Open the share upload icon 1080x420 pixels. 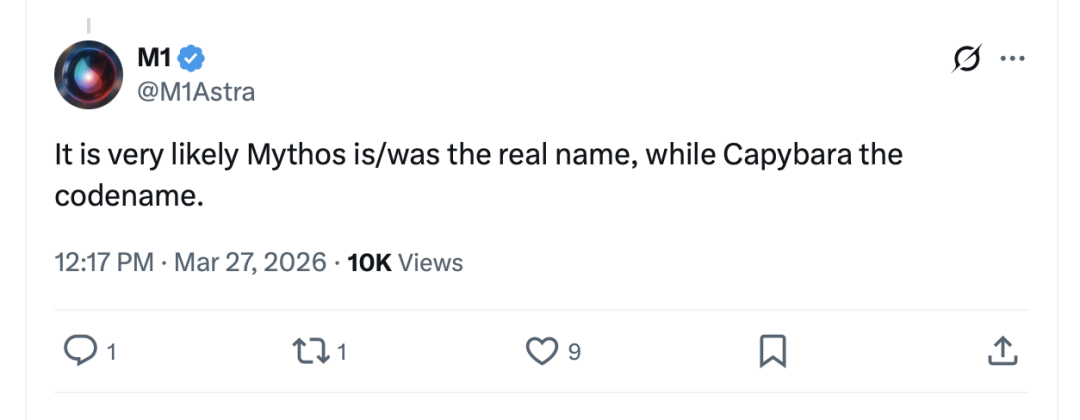(x=1003, y=350)
